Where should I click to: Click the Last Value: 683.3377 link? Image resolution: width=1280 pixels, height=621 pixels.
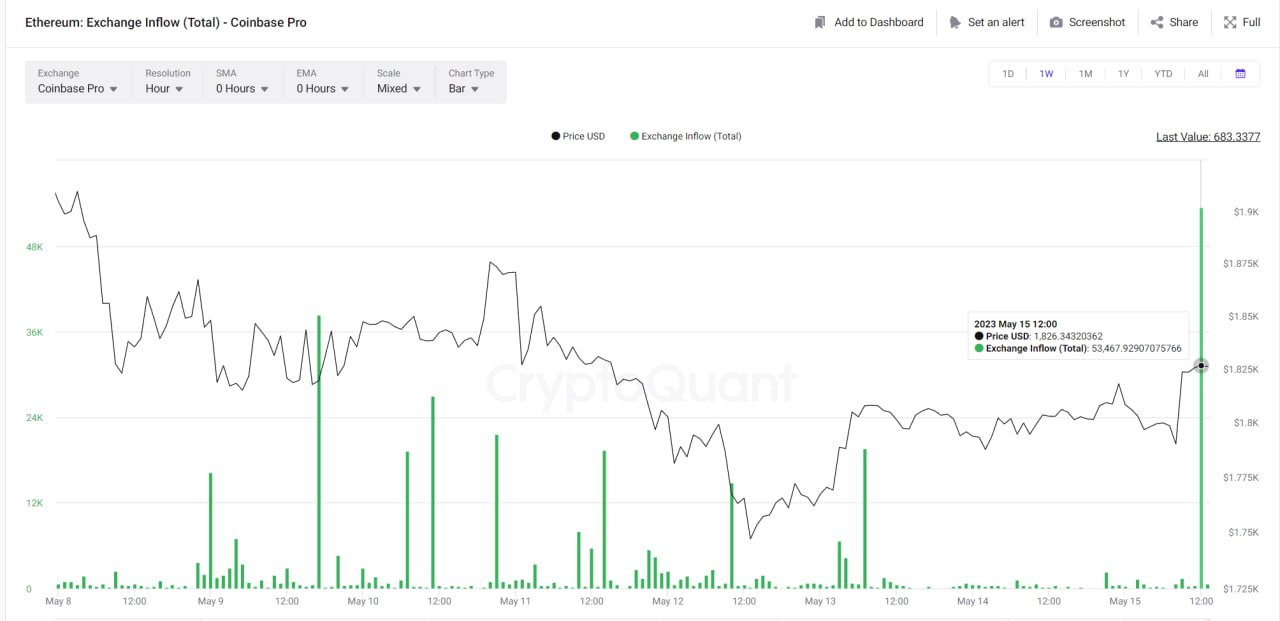point(1208,137)
